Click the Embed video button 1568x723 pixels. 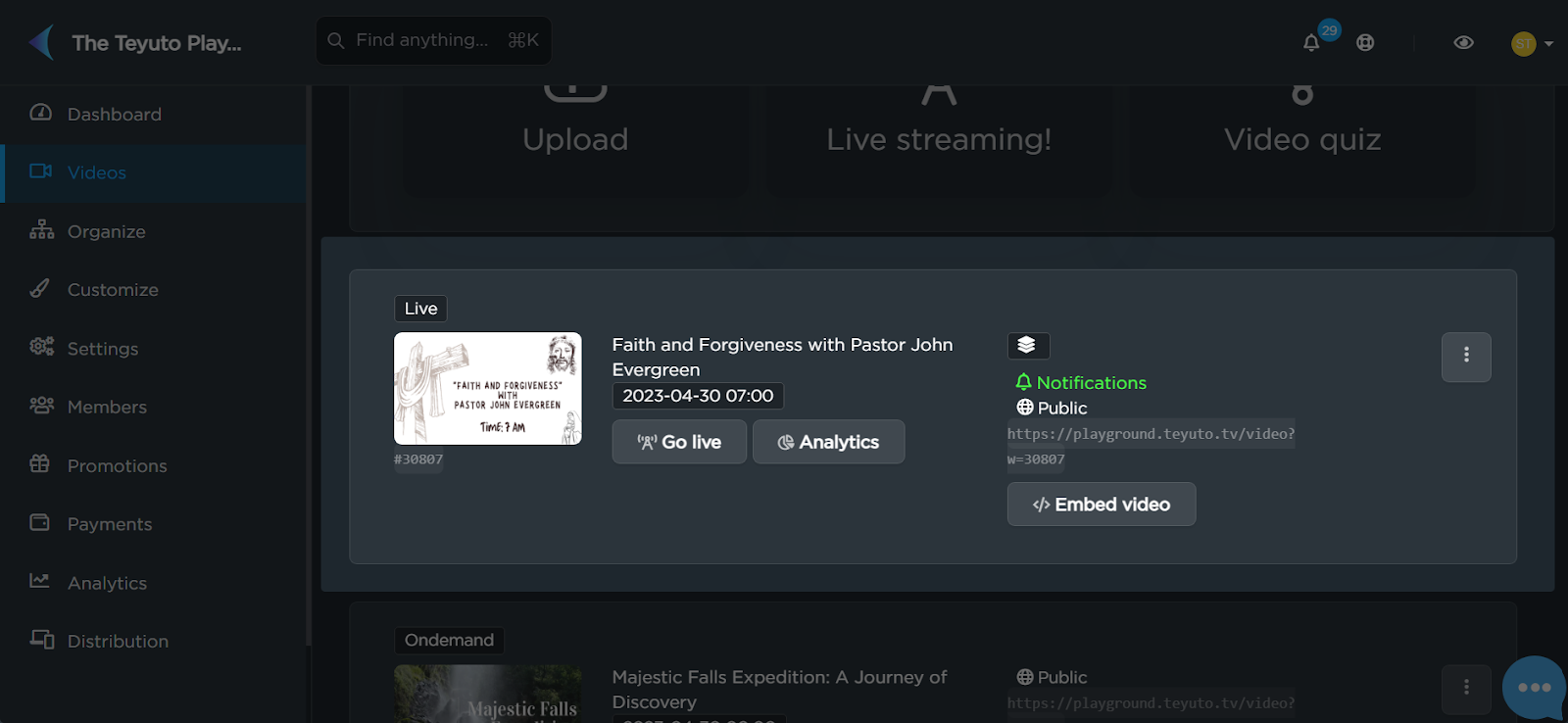coord(1102,505)
